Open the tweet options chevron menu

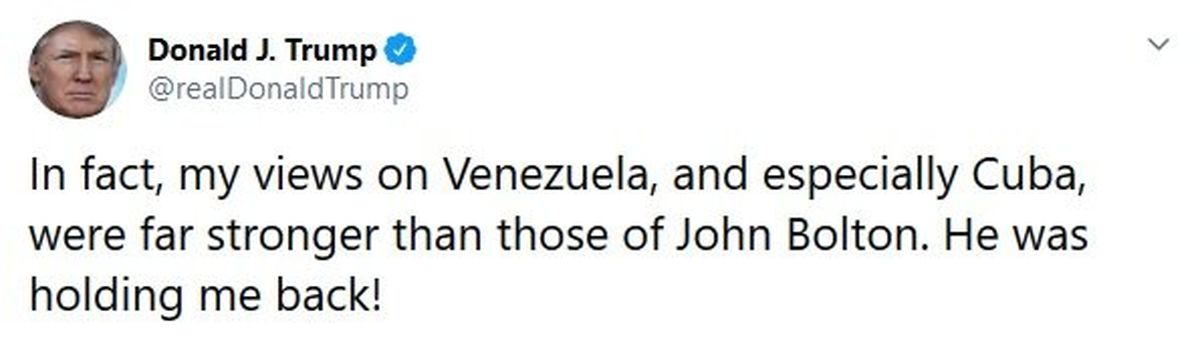click(x=1159, y=44)
